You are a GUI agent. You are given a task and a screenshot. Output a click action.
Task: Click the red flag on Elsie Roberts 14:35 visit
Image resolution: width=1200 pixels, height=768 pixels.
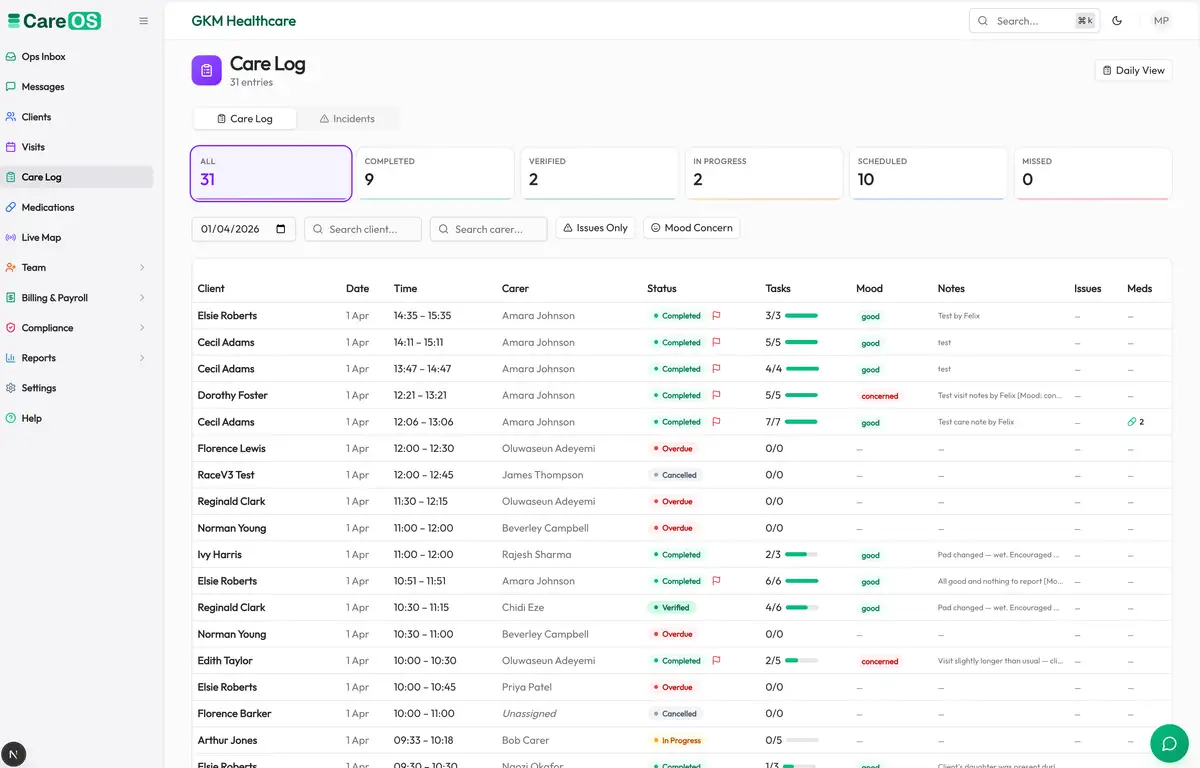[716, 316]
